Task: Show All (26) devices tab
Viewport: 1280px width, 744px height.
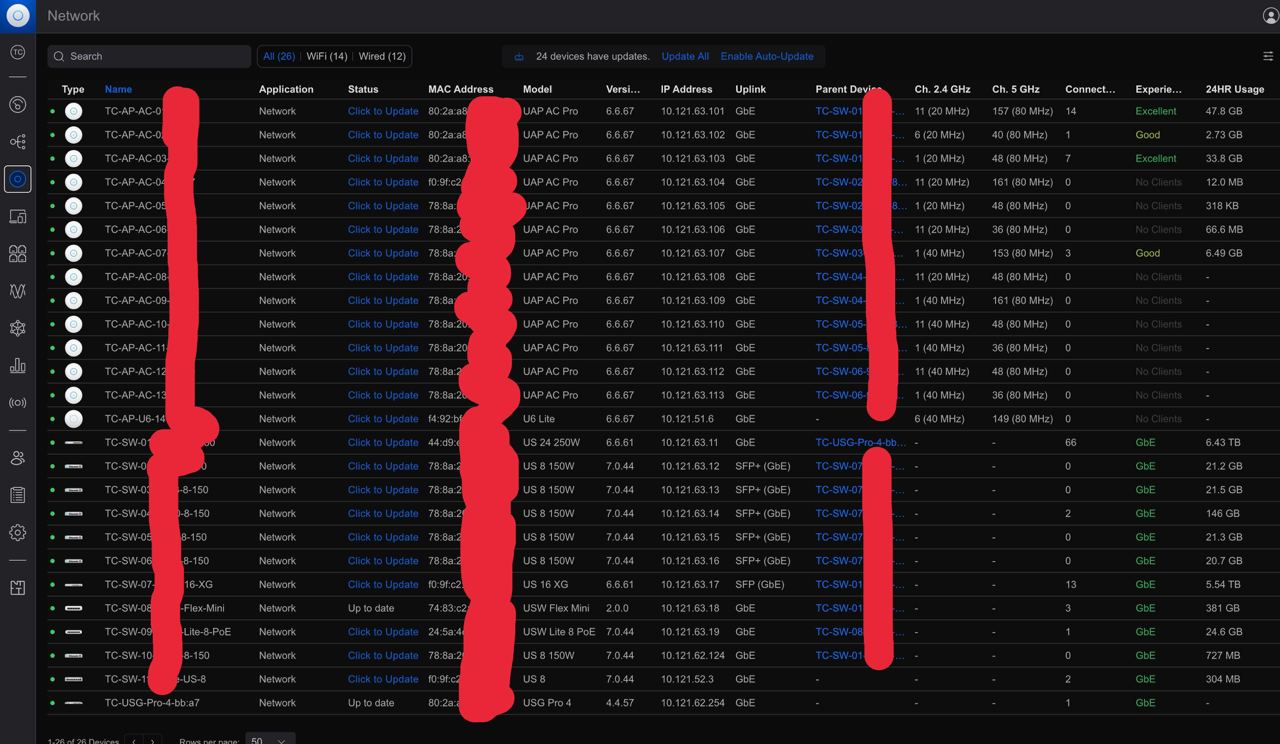Action: (x=278, y=56)
